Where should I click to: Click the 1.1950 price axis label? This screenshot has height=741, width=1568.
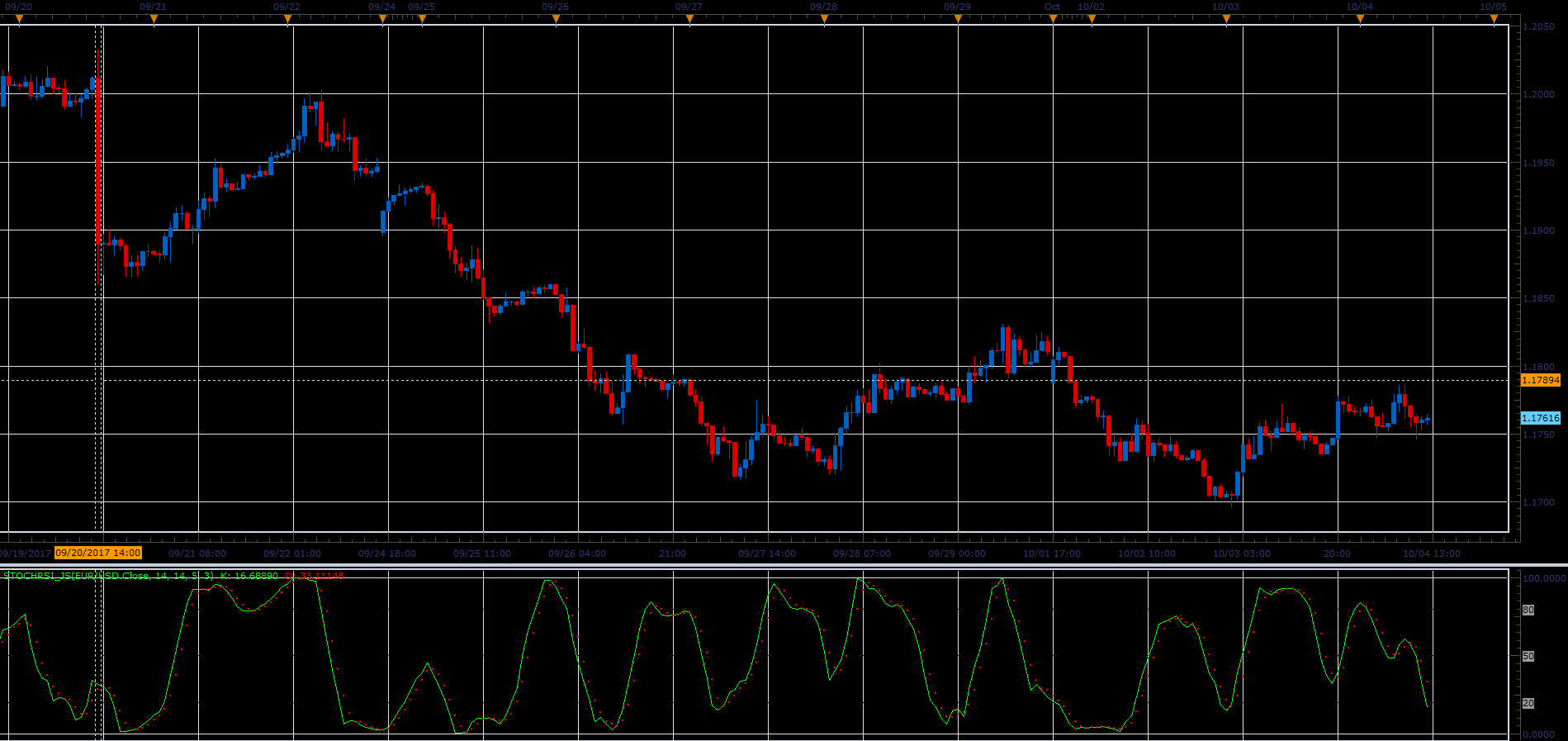click(x=1538, y=163)
